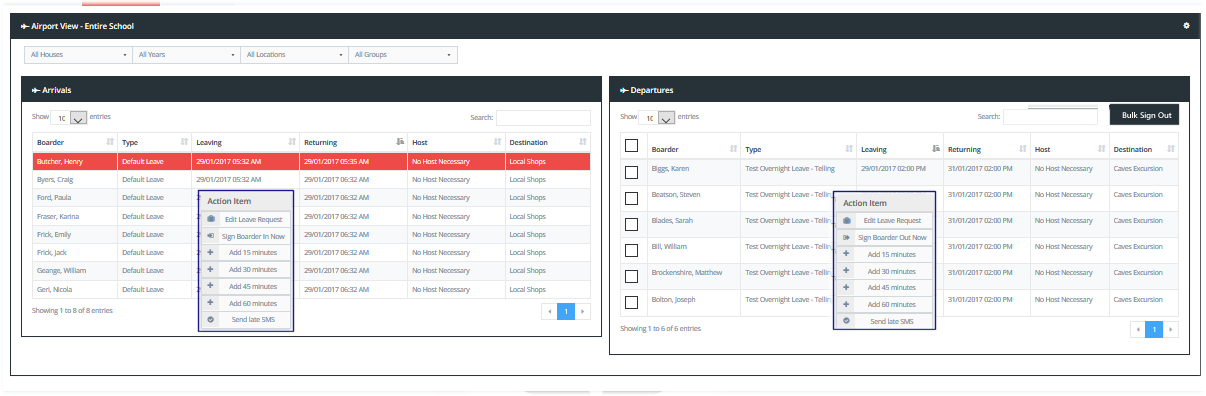Screen dimensions: 1206x396
Task: Sort Arrivals table by Host column
Action: (456, 142)
